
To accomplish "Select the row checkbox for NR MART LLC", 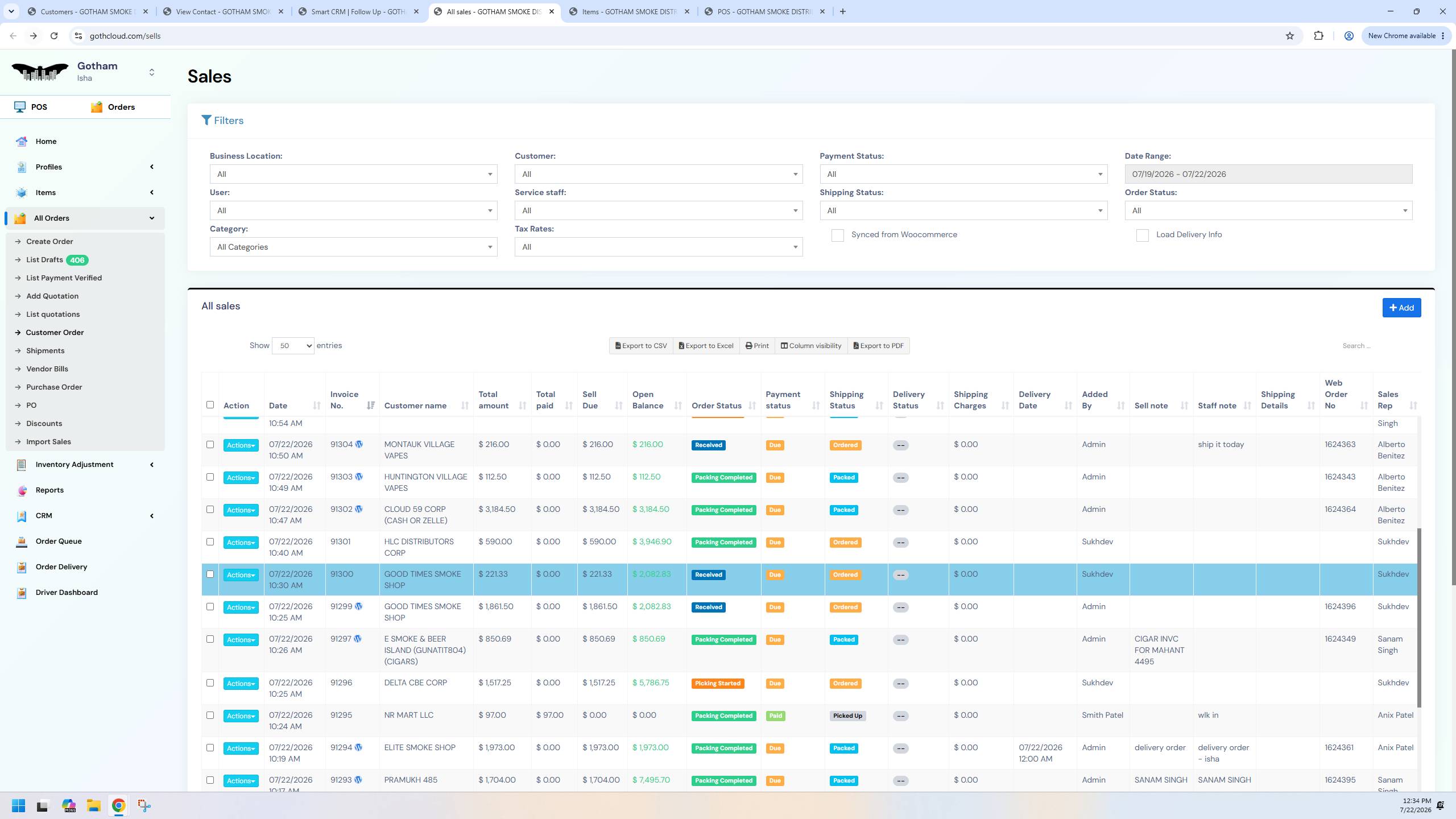I will pos(210,715).
